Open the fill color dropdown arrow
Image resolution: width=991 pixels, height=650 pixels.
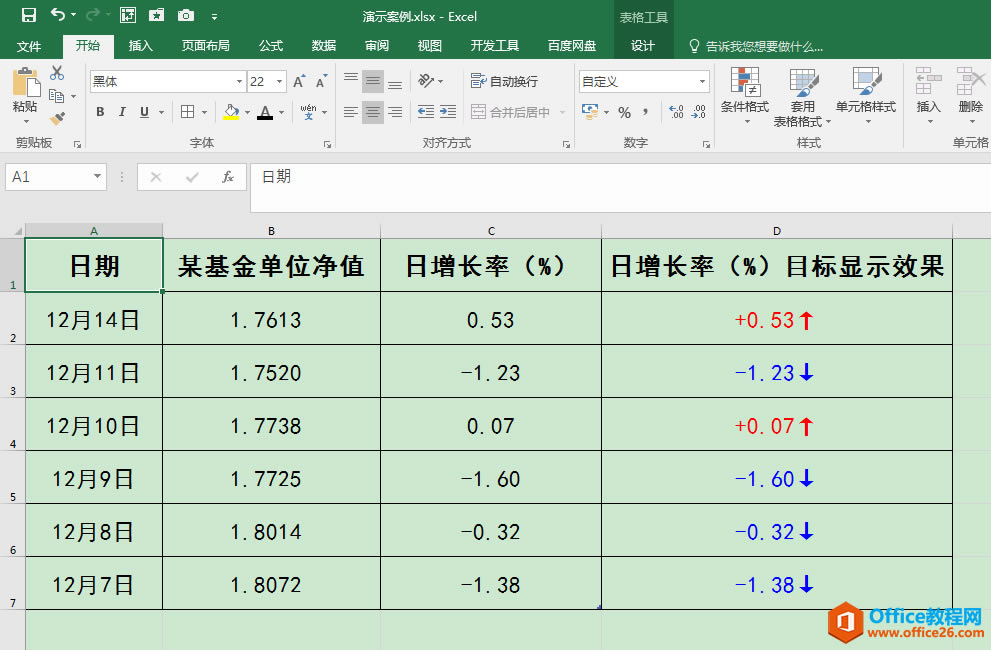[247, 113]
